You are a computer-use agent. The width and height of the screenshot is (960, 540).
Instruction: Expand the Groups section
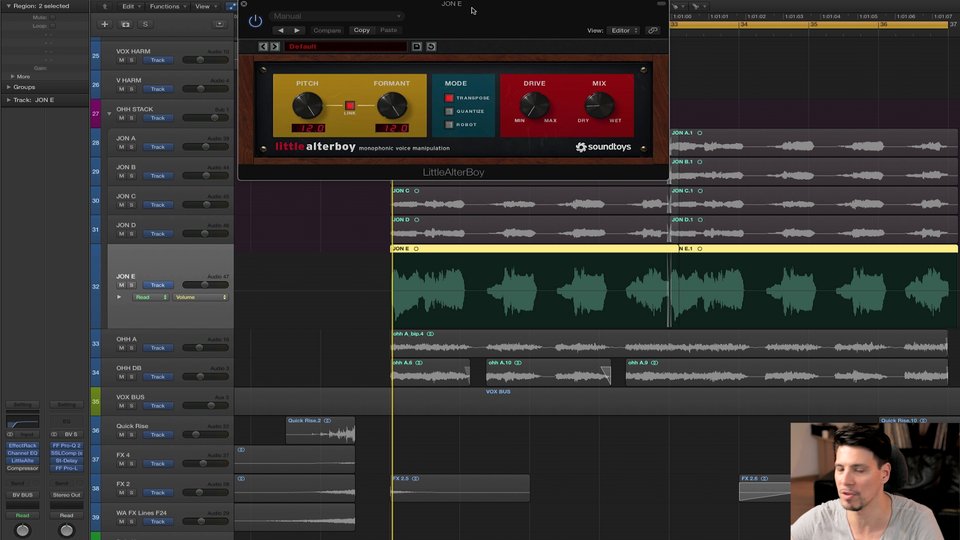point(9,87)
